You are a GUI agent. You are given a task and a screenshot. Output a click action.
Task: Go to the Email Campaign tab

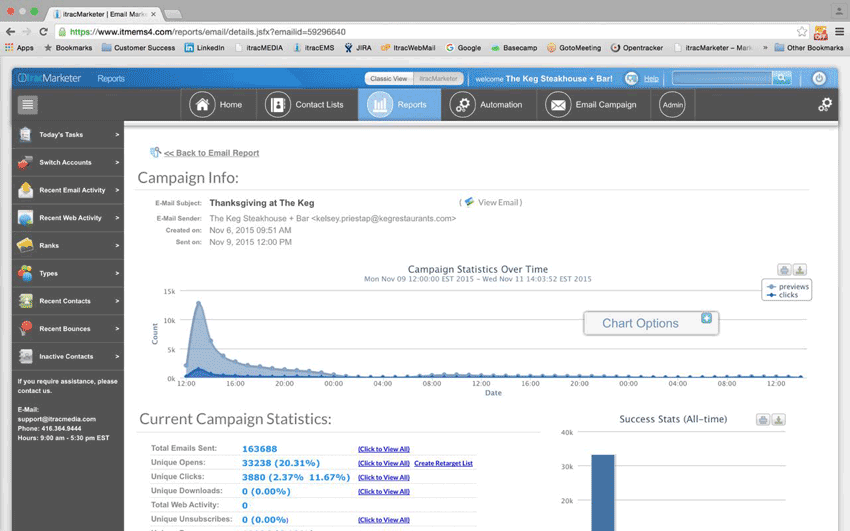(x=592, y=105)
